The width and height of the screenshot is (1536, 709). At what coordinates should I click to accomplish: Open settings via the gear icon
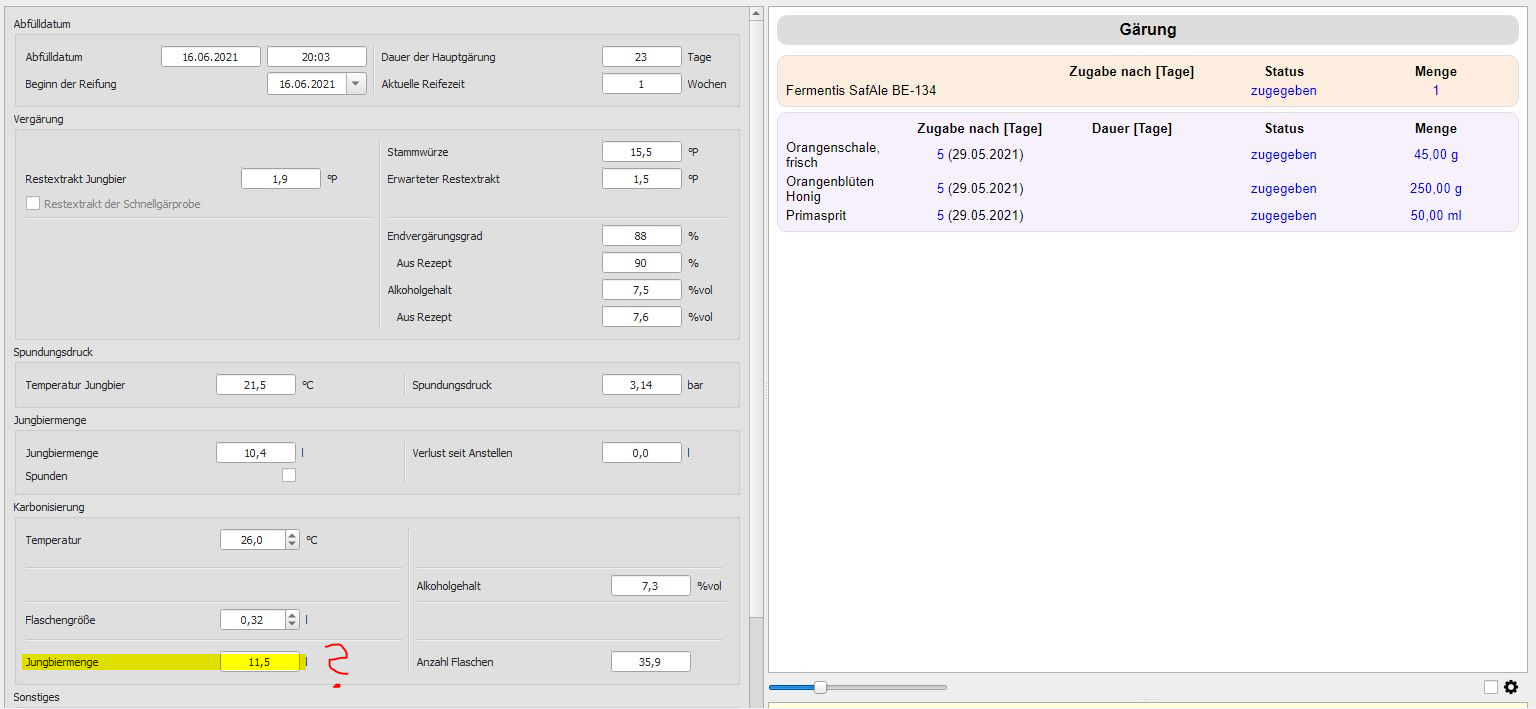coord(1510,687)
